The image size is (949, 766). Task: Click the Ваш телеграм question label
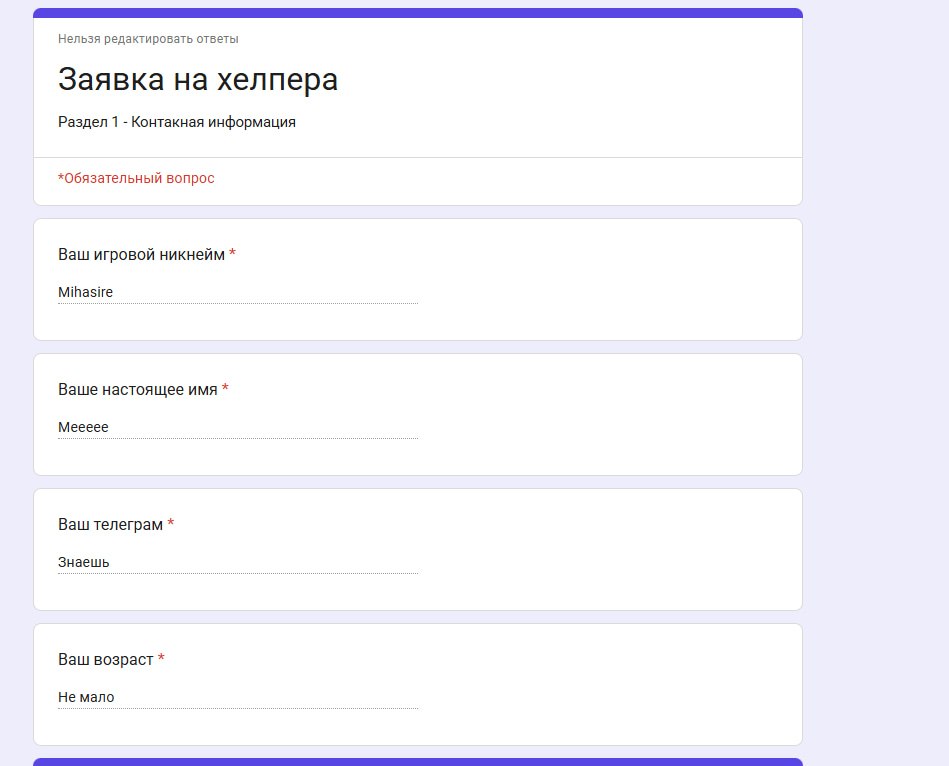tap(111, 525)
